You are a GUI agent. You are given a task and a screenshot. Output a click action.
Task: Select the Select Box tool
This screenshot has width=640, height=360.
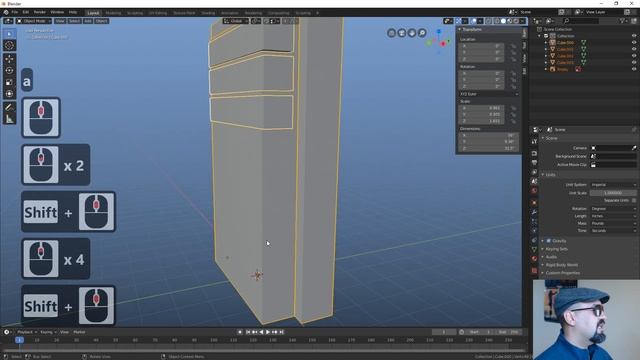(9, 34)
